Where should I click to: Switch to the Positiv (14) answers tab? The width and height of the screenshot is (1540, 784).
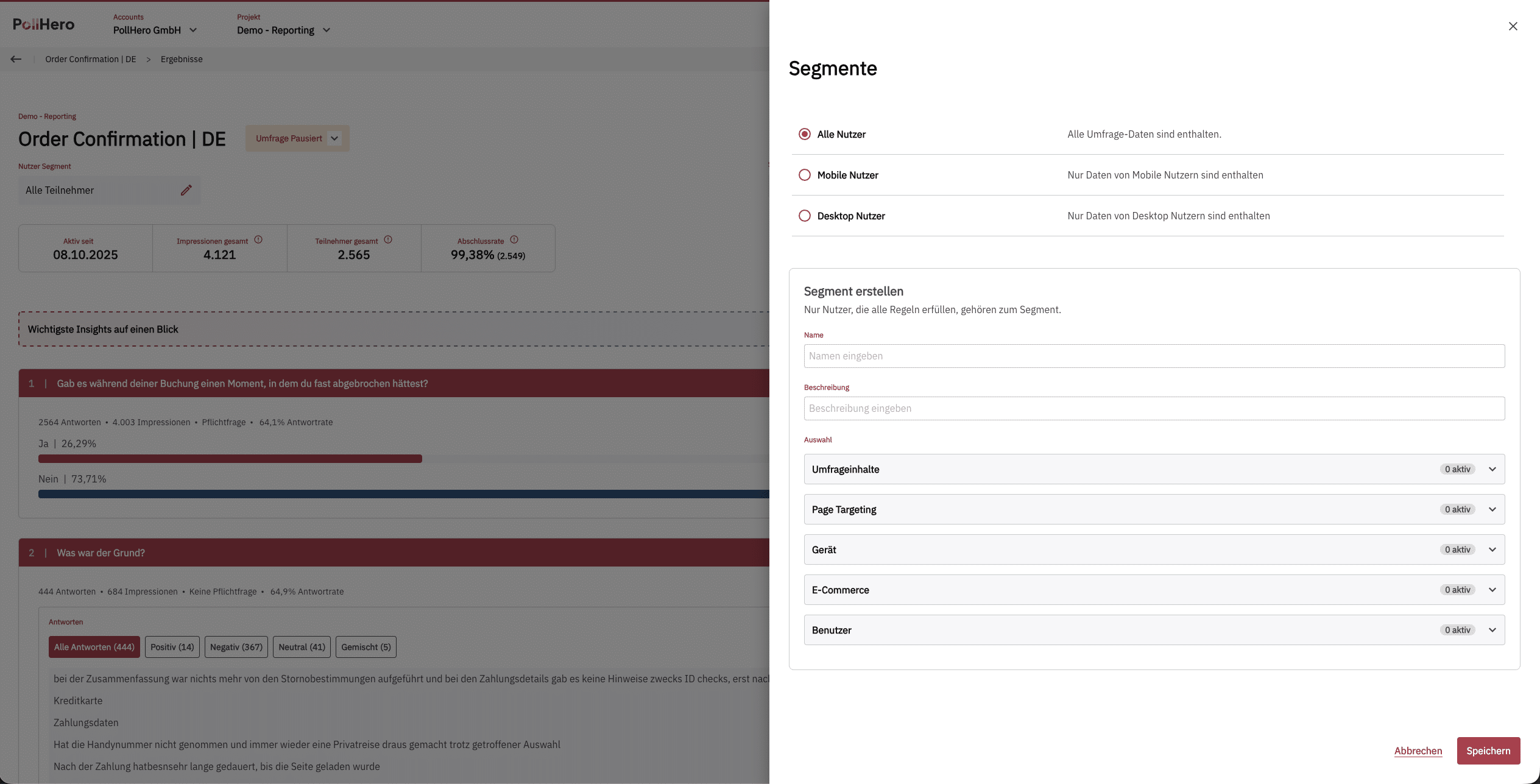point(172,647)
